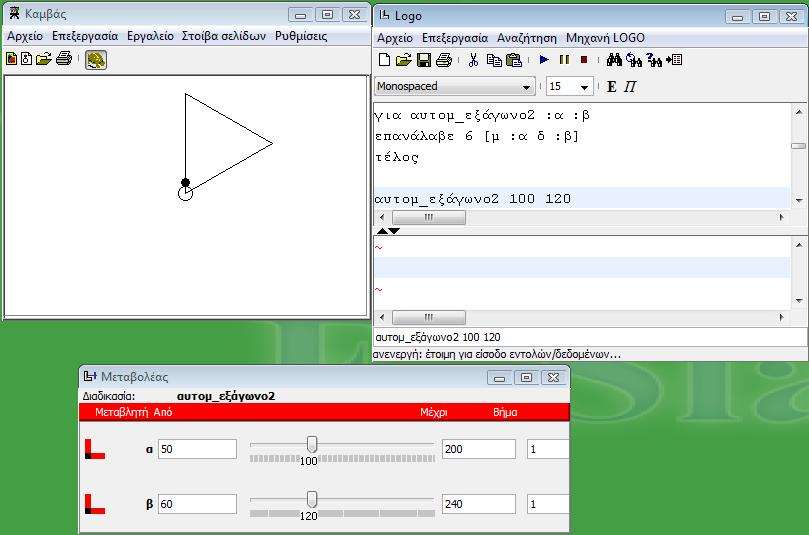
Task: Click the β 'Μέχρι' field containing 240
Action: [x=479, y=504]
